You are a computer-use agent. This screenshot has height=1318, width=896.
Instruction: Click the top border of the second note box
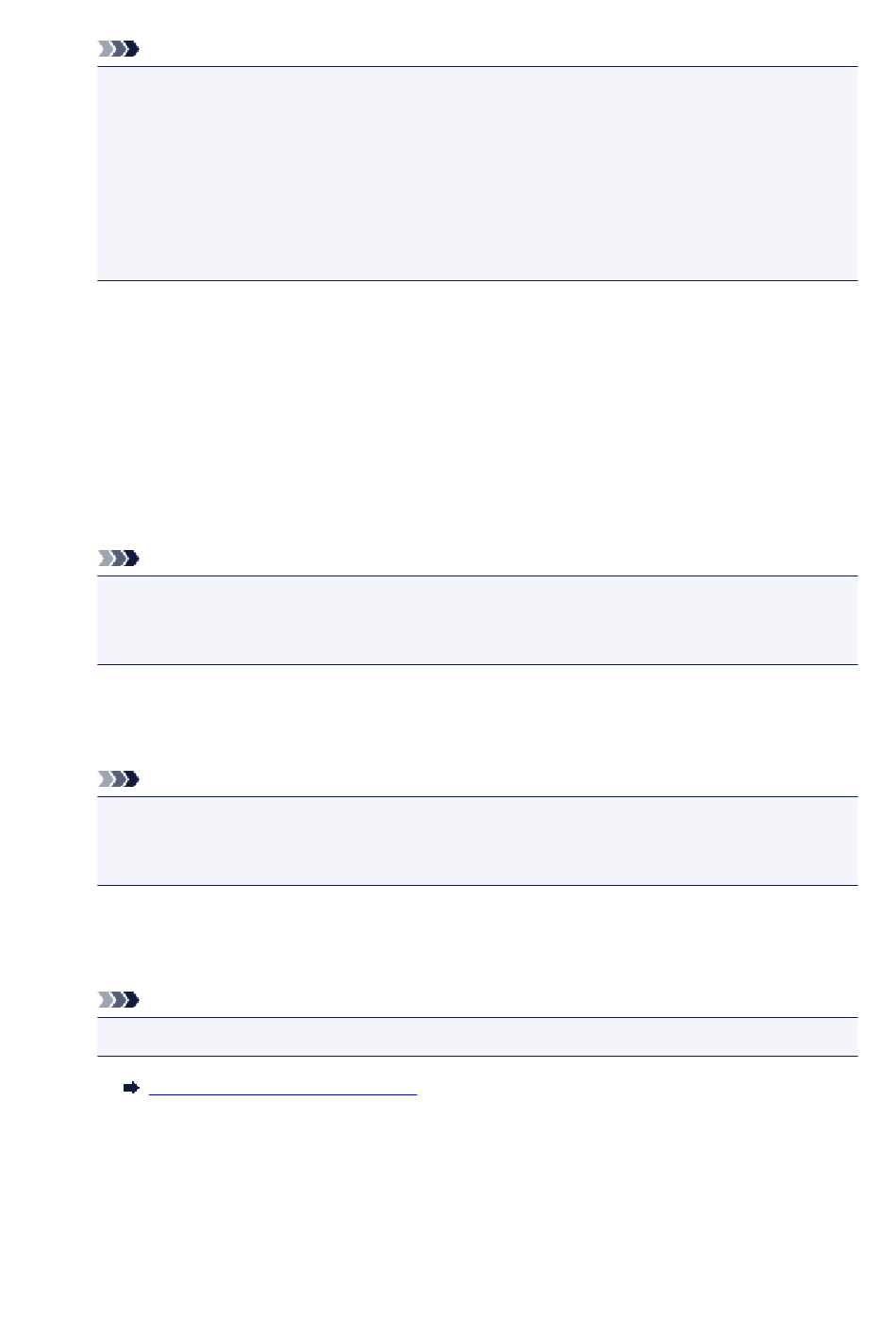click(x=477, y=576)
